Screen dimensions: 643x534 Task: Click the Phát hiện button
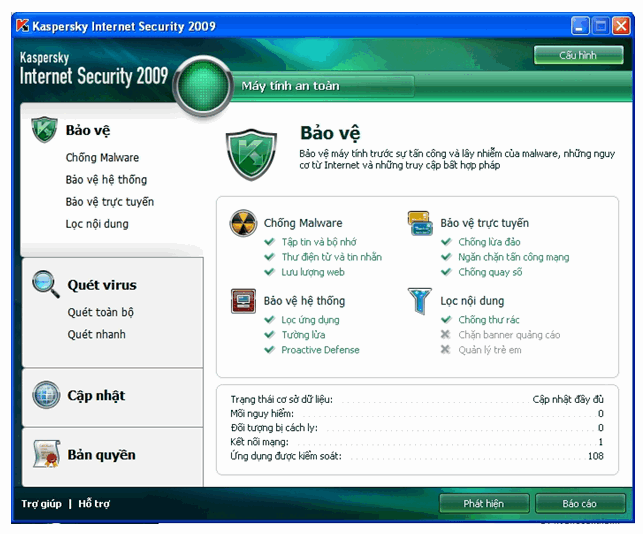pyautogui.click(x=483, y=503)
